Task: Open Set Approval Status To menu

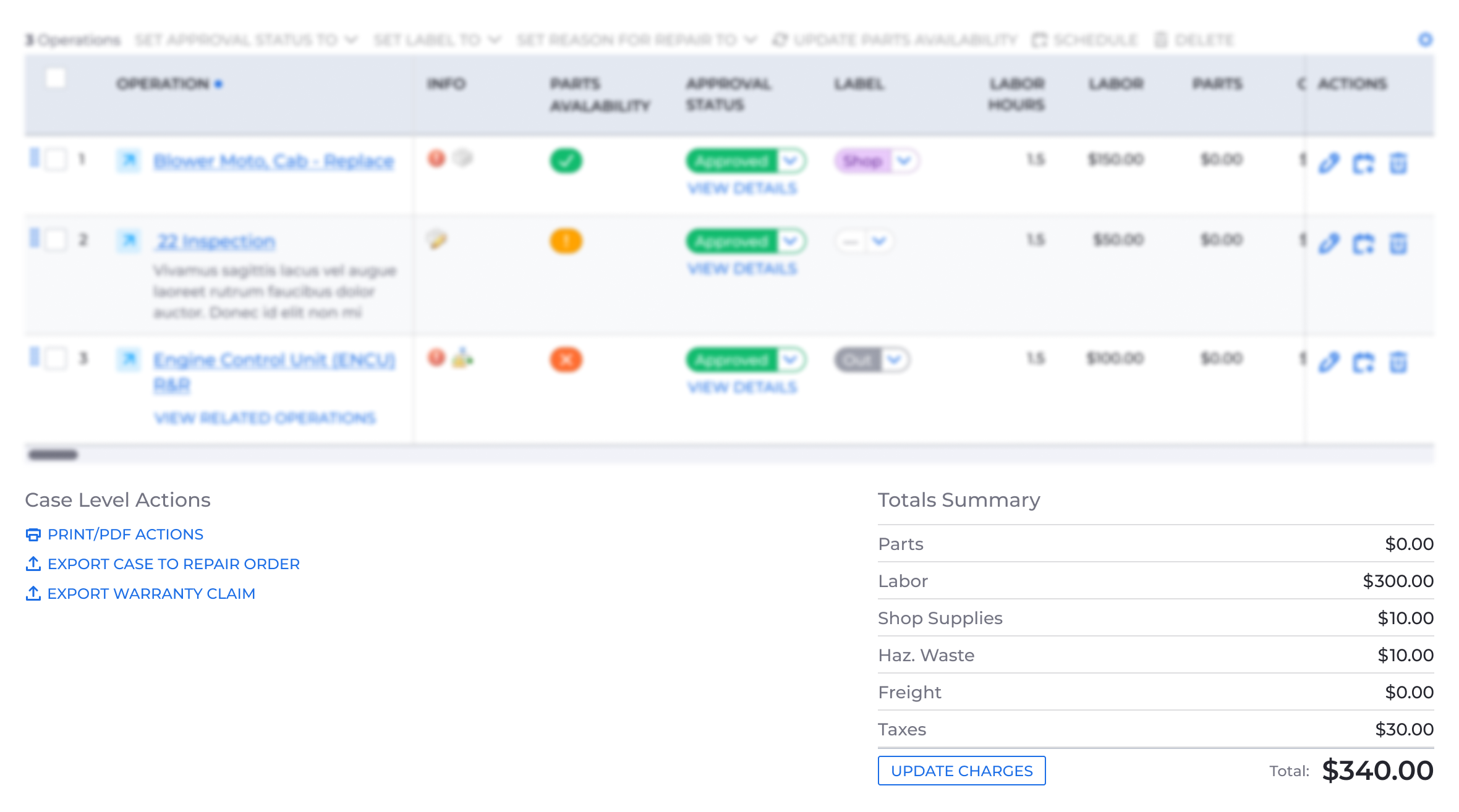Action: coord(247,40)
